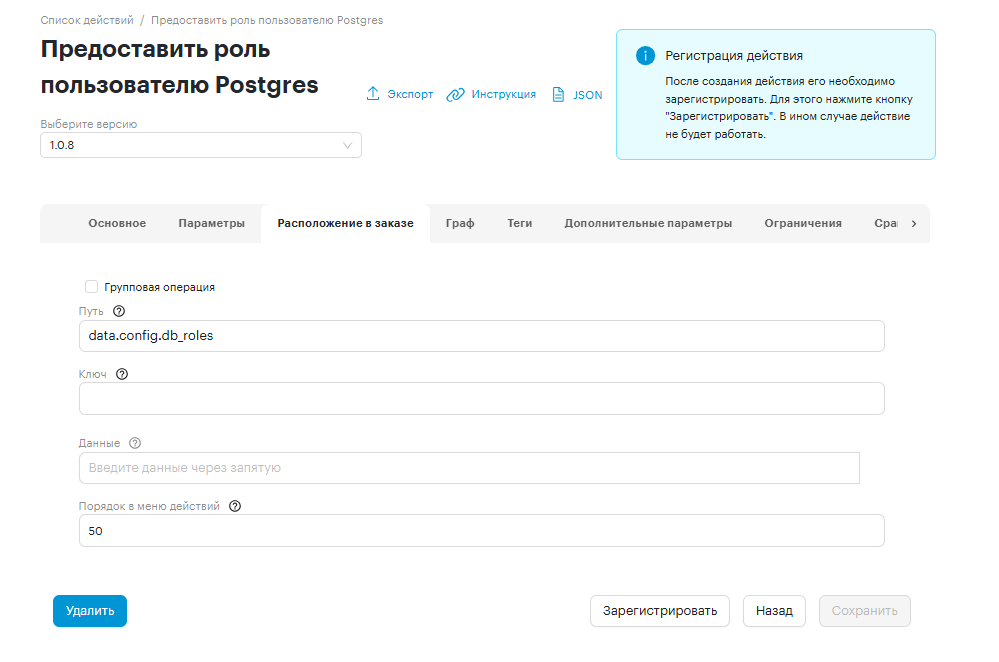Image resolution: width=999 pixels, height=662 pixels.
Task: Click the help icon next to Данные
Action: pos(134,443)
